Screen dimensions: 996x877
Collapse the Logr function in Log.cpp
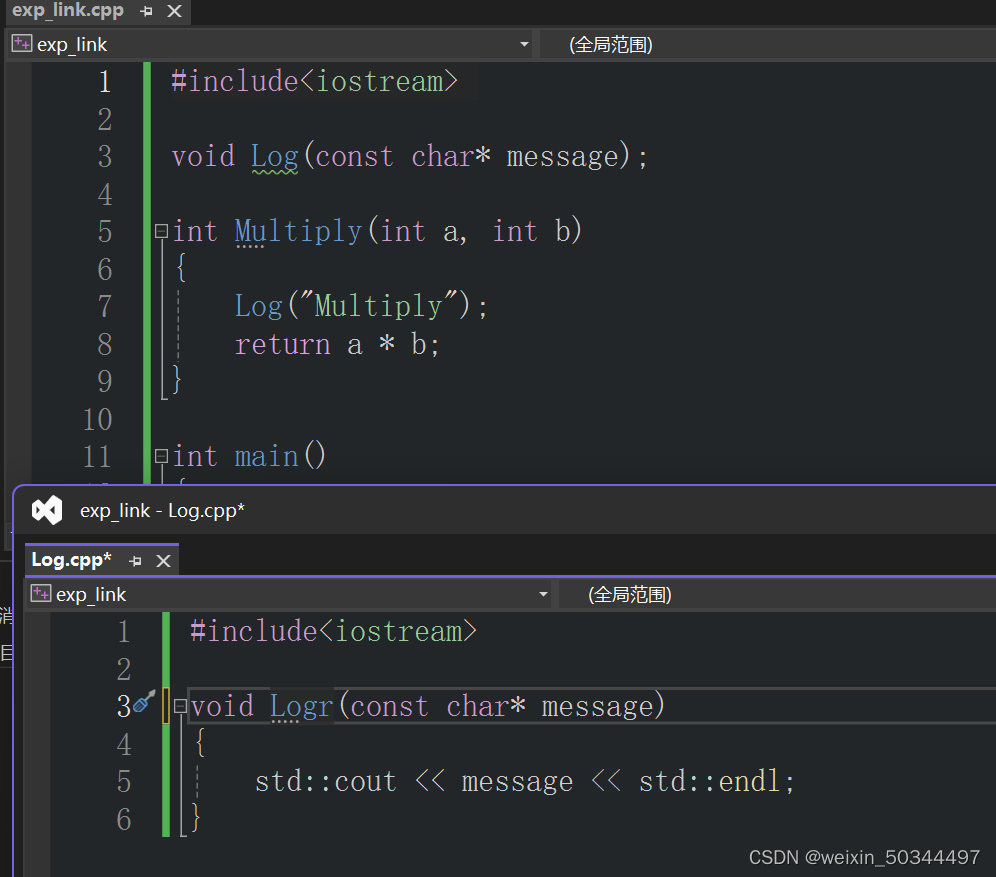[180, 705]
